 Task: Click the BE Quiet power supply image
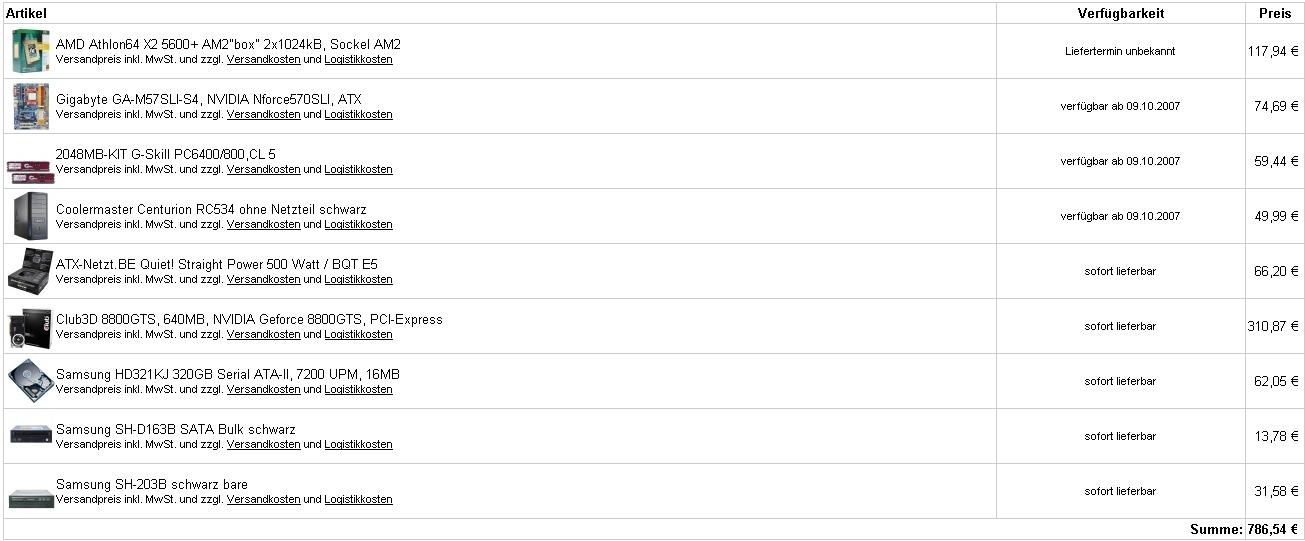[30, 271]
